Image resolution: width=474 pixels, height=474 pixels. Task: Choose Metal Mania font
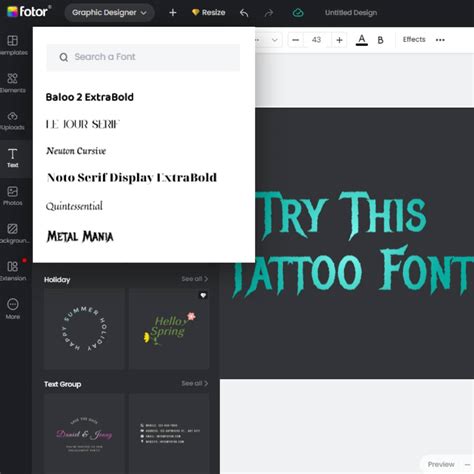(x=80, y=236)
